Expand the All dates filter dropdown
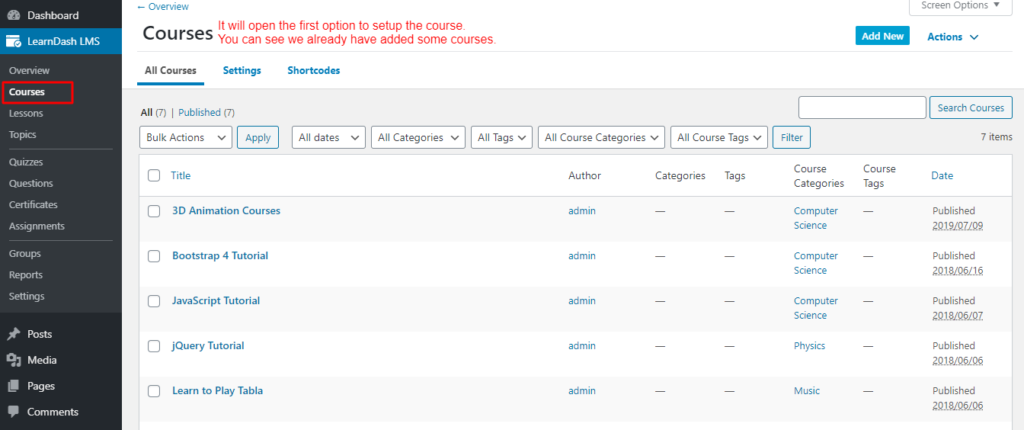Image resolution: width=1024 pixels, height=430 pixels. tap(328, 138)
